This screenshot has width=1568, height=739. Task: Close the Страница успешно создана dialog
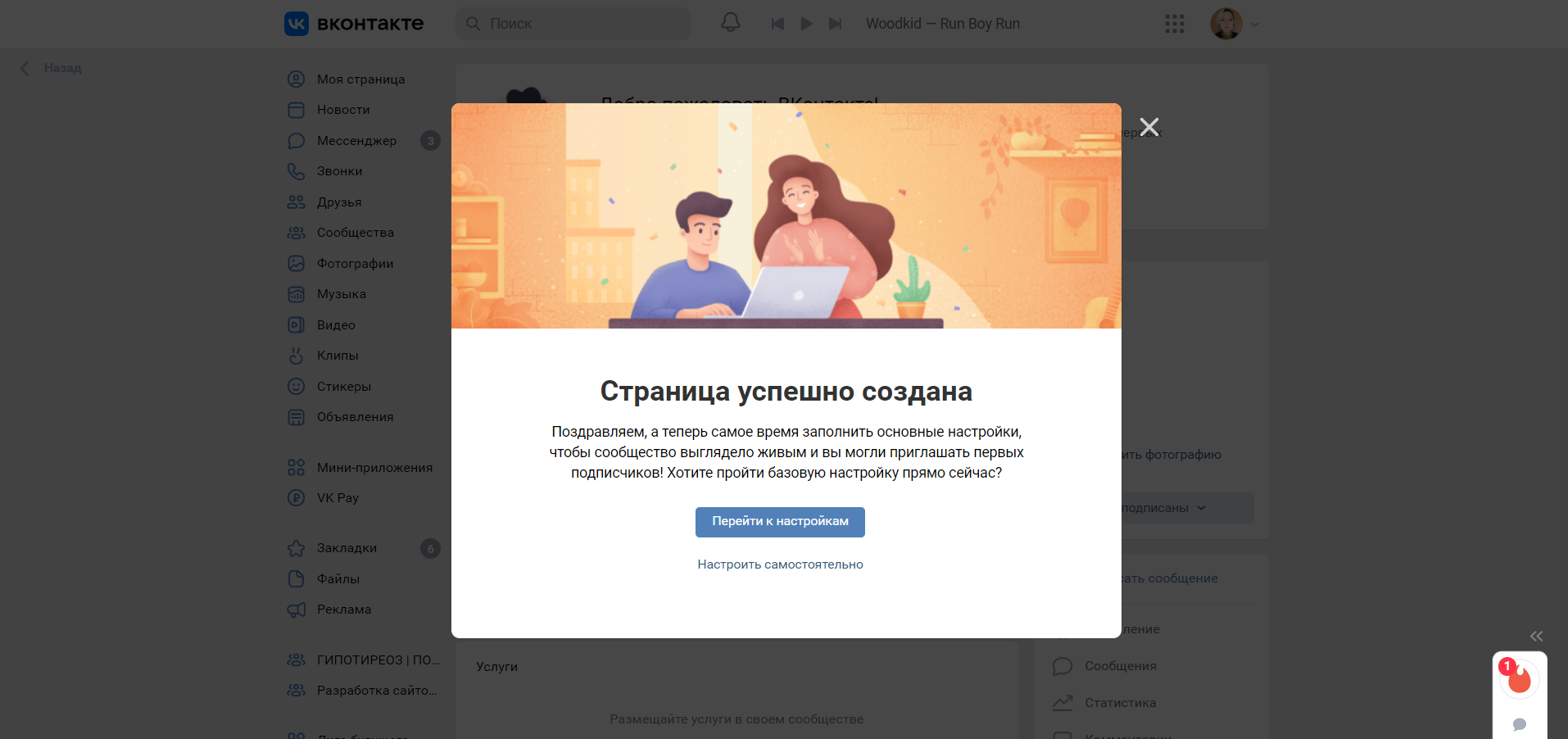click(x=1149, y=127)
